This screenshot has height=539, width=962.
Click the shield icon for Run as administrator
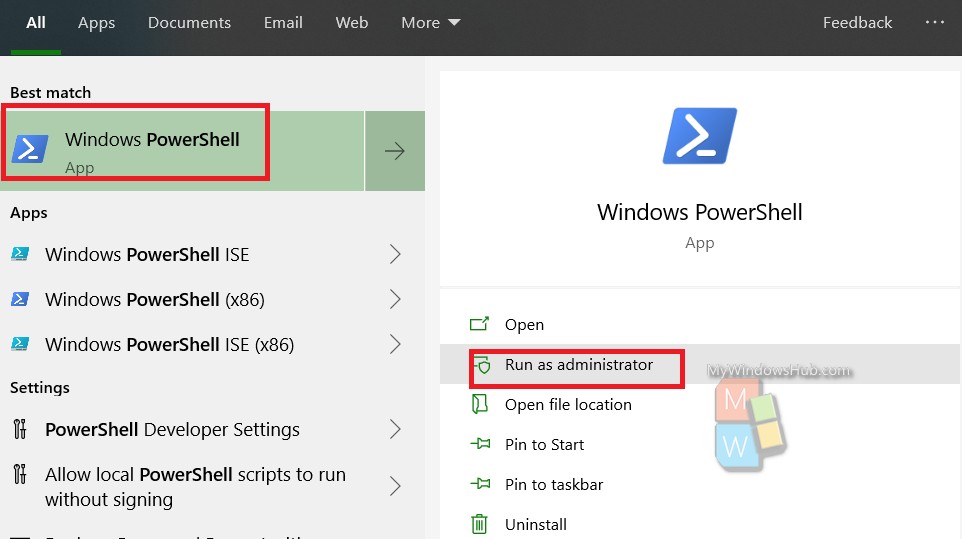482,365
